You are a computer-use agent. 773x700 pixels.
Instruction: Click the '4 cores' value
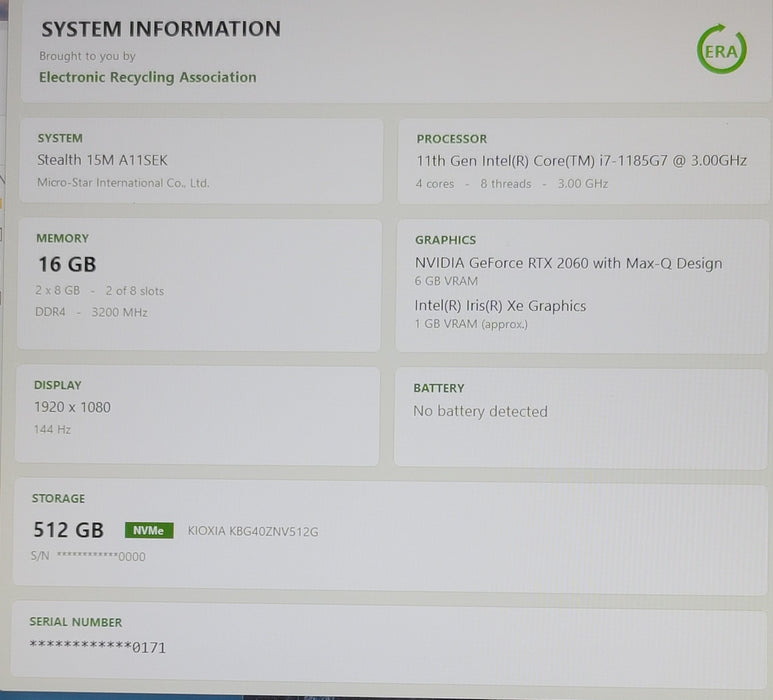tap(435, 184)
